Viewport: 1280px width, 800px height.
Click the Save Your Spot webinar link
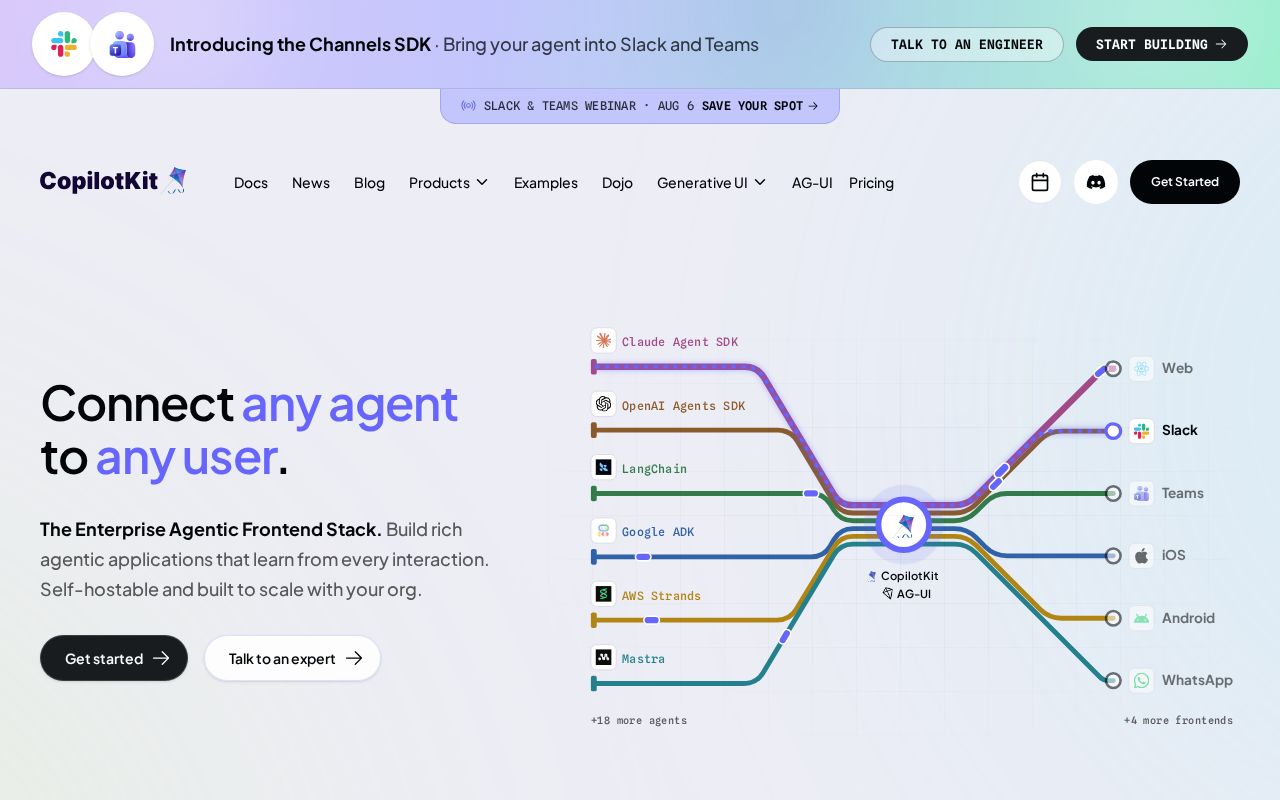coord(760,106)
